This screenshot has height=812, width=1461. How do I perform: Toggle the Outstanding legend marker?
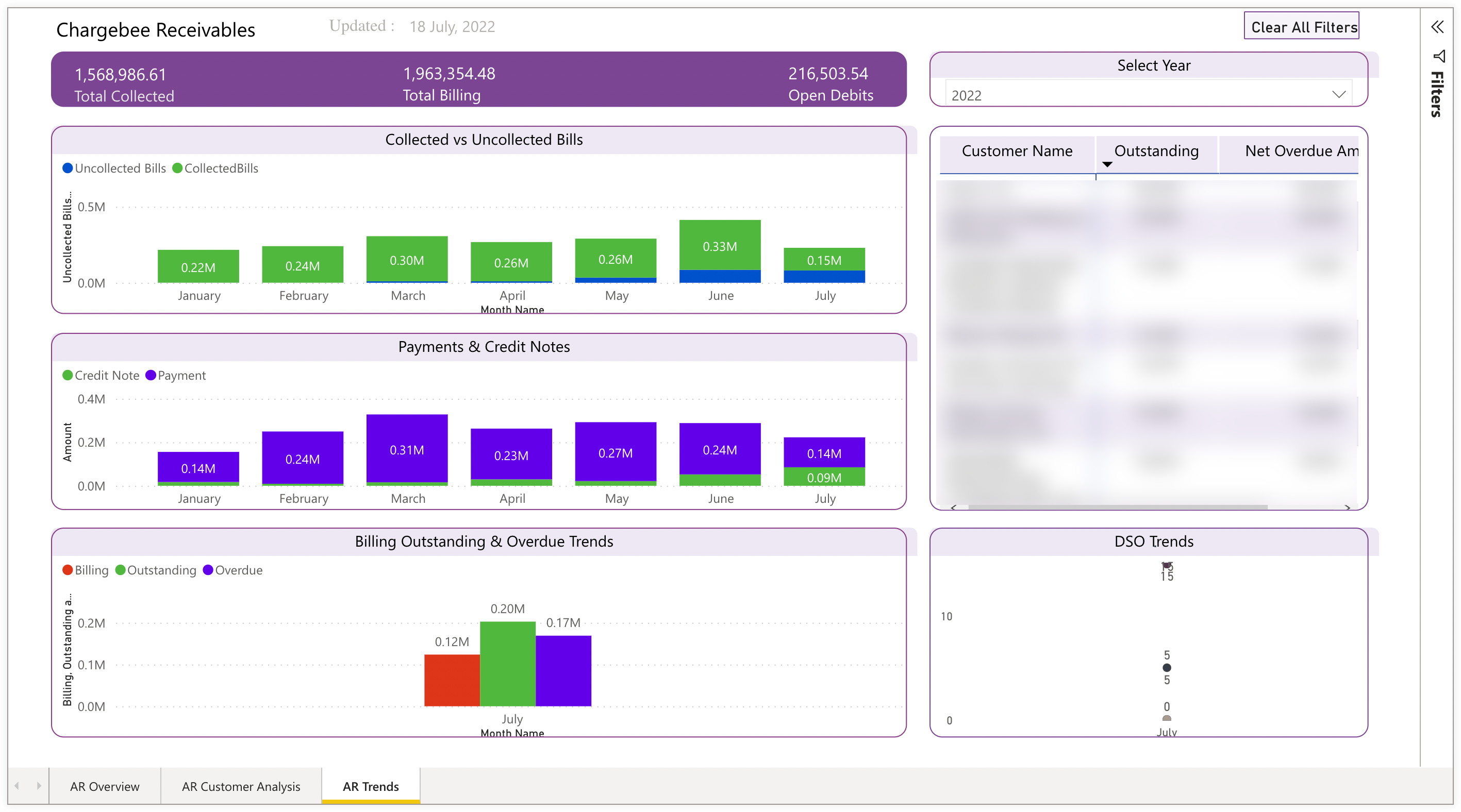(120, 570)
